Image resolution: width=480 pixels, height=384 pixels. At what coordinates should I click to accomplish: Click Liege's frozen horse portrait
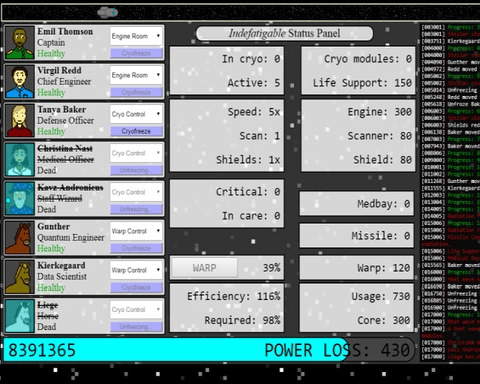coord(20,316)
